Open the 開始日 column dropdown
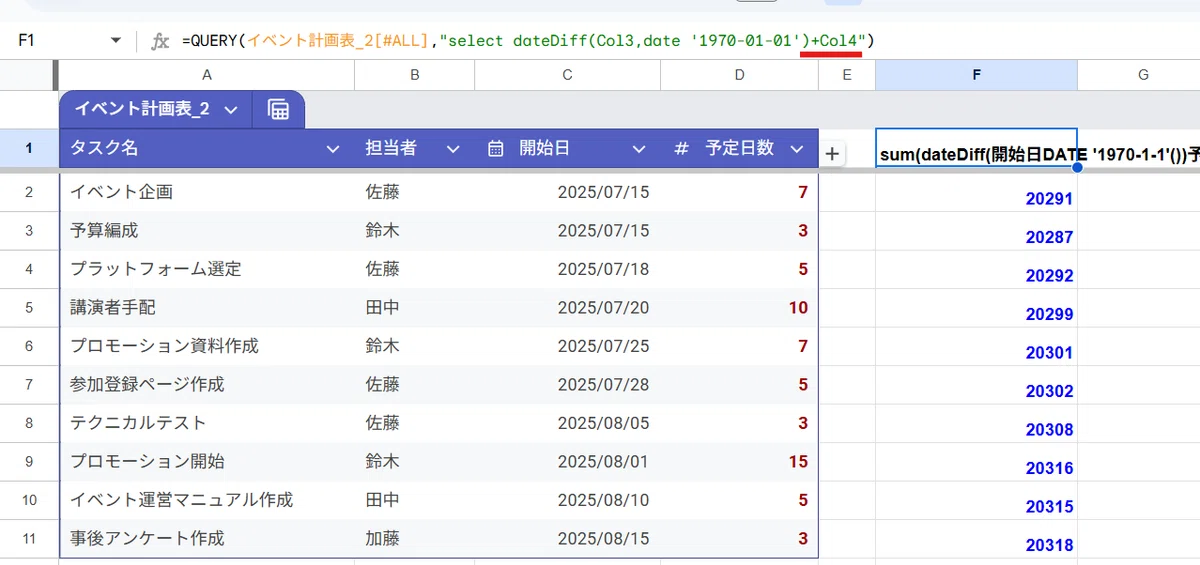 coord(639,149)
